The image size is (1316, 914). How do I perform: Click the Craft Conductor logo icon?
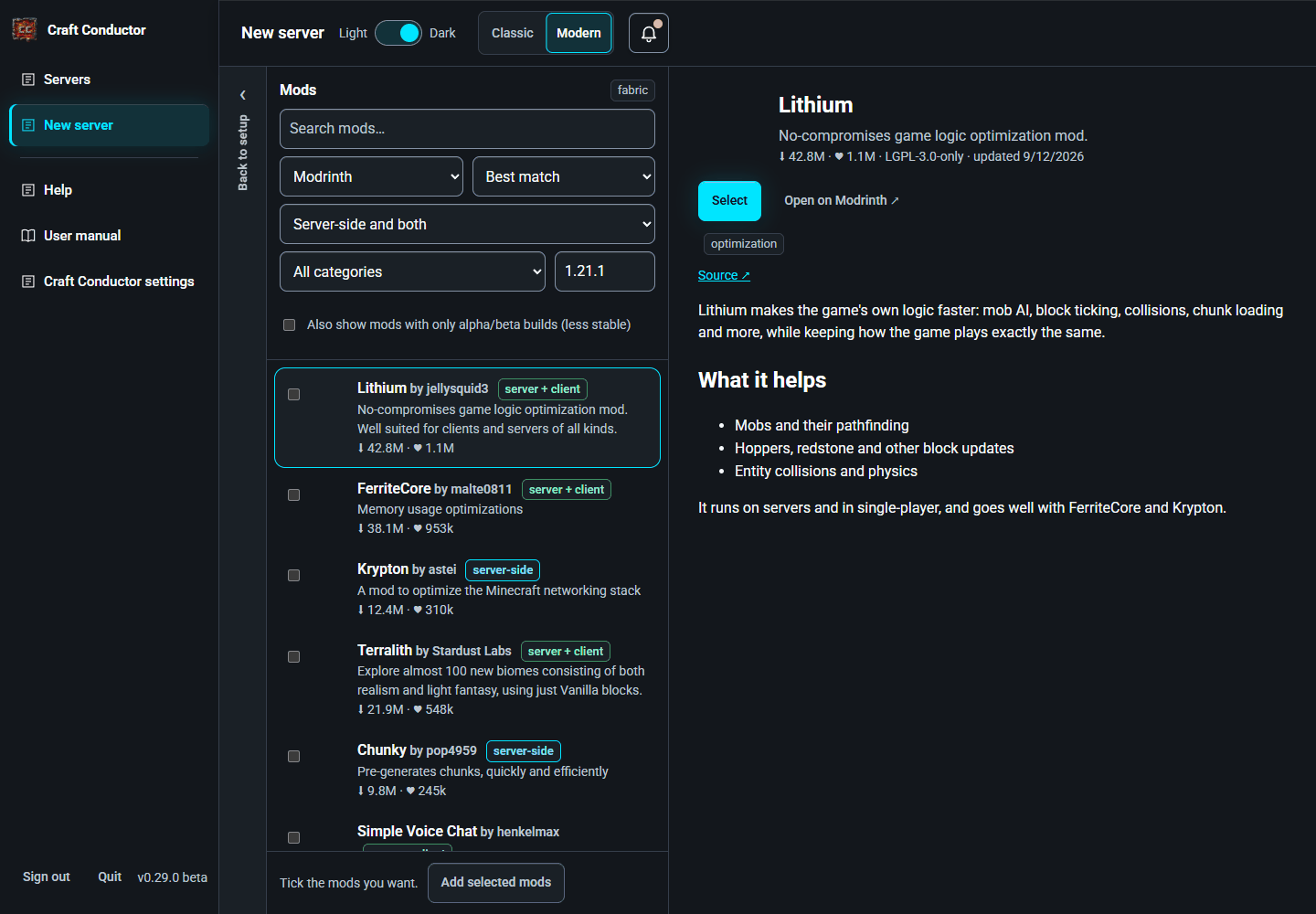(x=24, y=29)
